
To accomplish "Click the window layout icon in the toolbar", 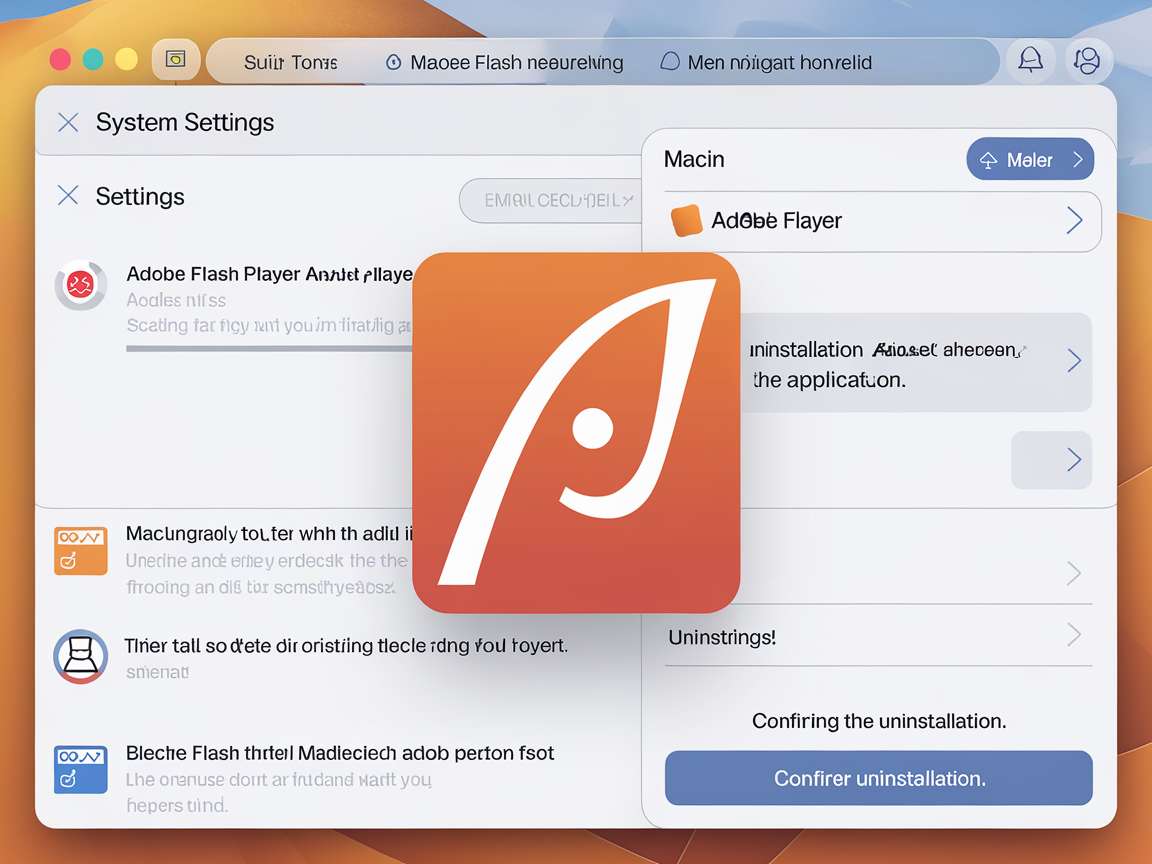I will [176, 60].
